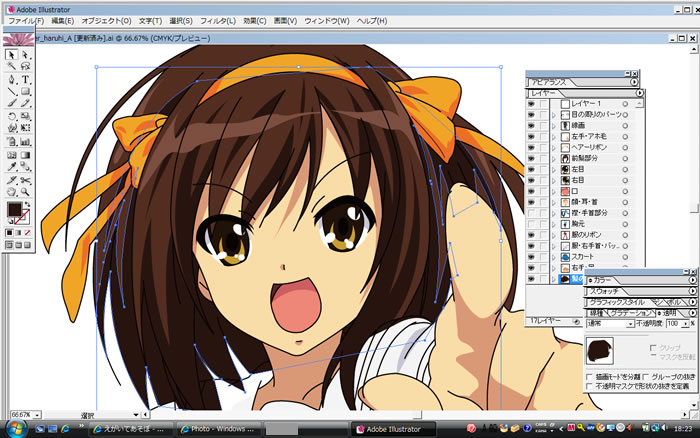
Task: Open the 効果(C) menu
Action: coord(255,21)
